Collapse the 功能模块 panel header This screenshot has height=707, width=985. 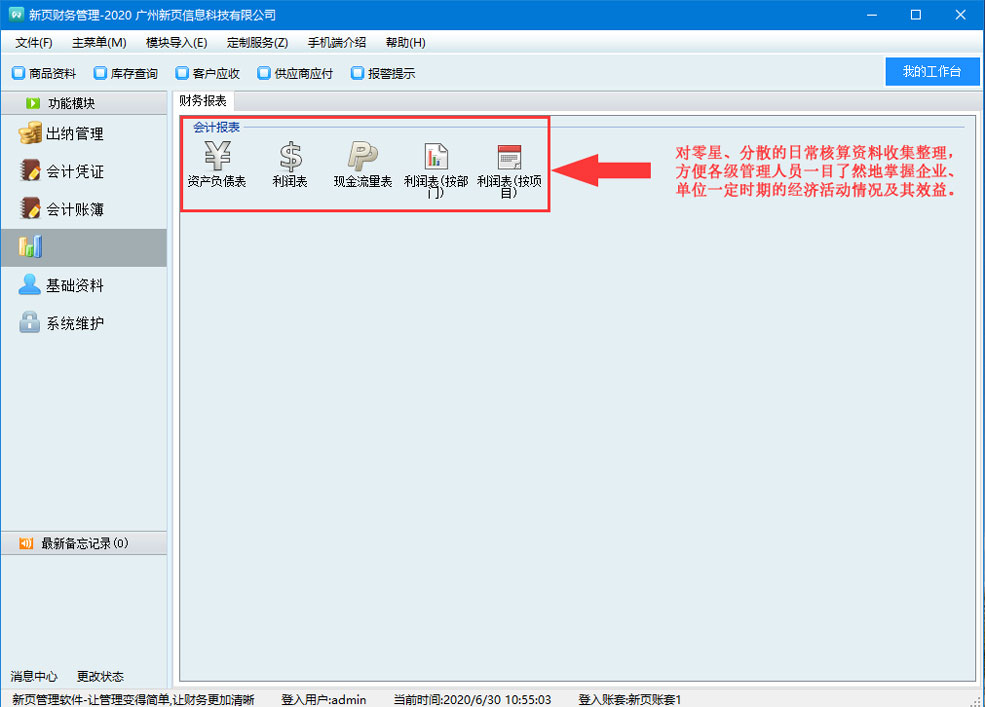72,103
